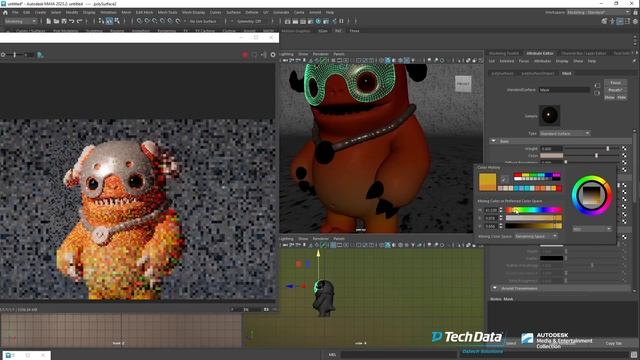
Task: Open Hypershade with the teal sphere icon
Action: (x=318, y=21)
